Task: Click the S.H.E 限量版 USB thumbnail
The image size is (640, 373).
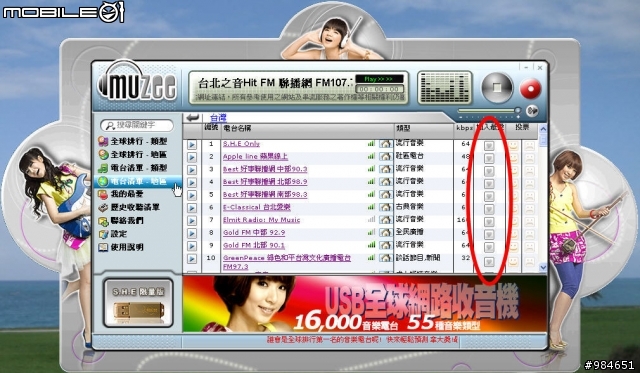Action: click(138, 302)
